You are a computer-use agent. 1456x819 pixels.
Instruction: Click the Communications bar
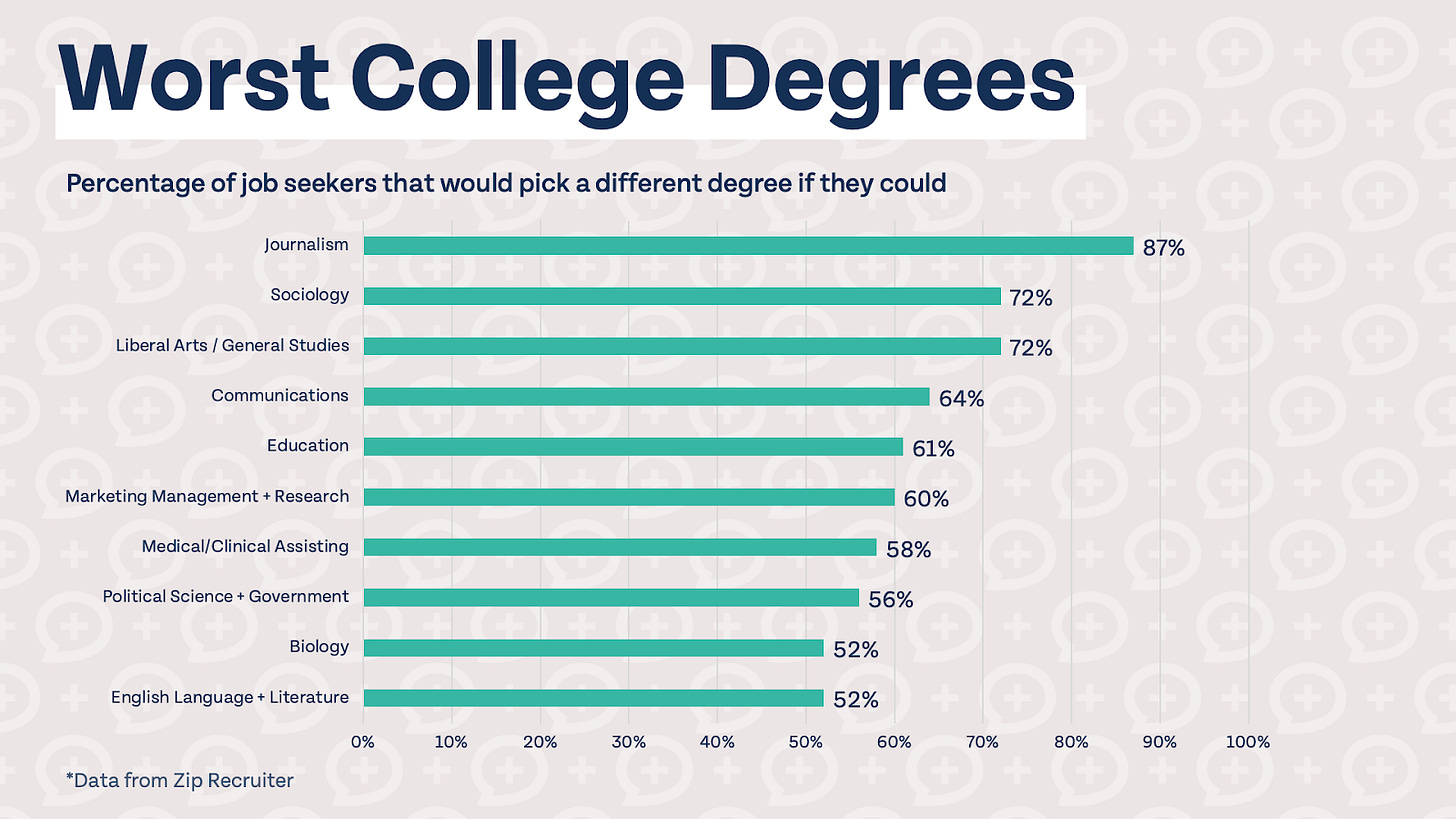(646, 396)
